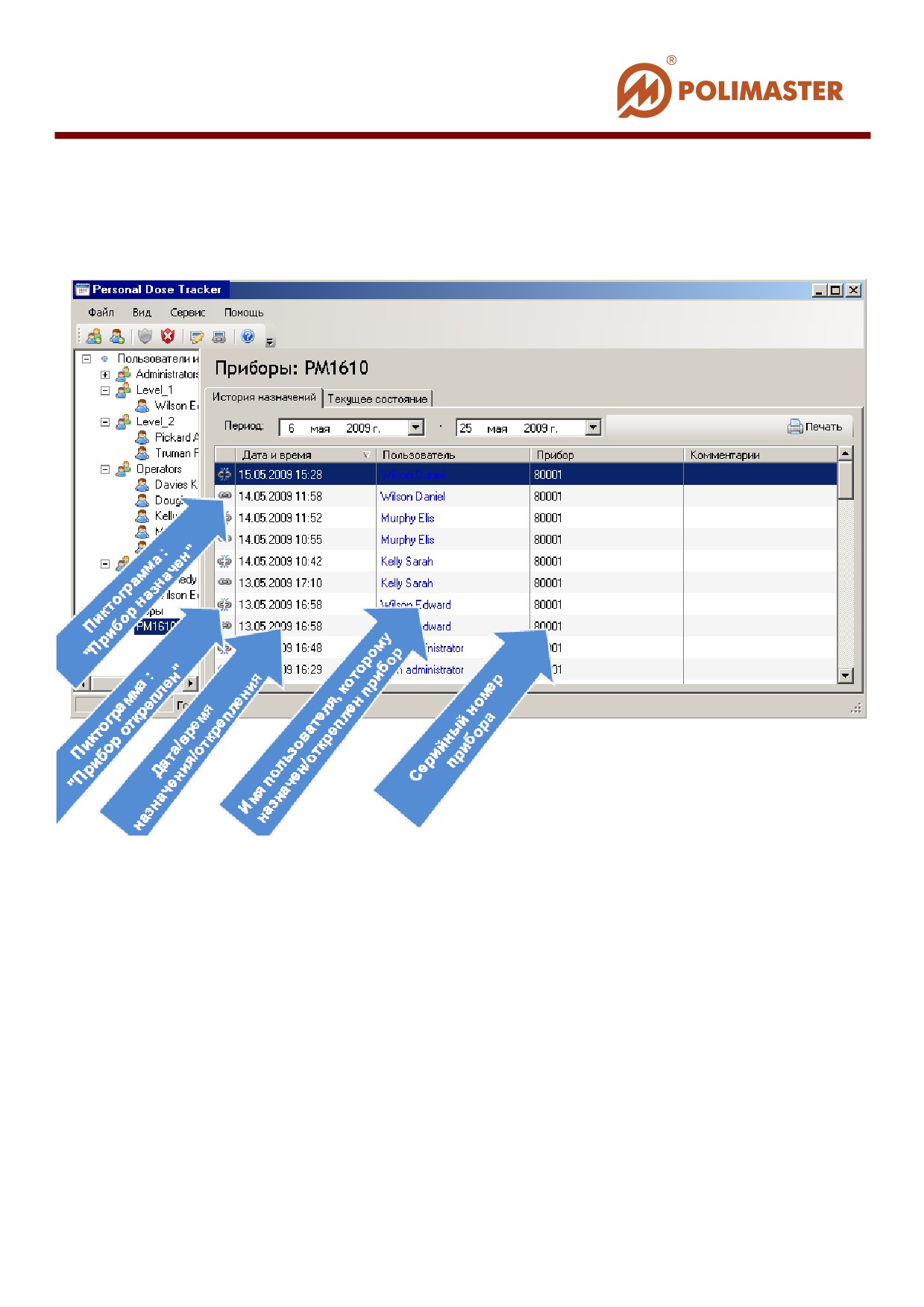Click the Пользователь column header
924x1307 pixels.
pos(453,454)
